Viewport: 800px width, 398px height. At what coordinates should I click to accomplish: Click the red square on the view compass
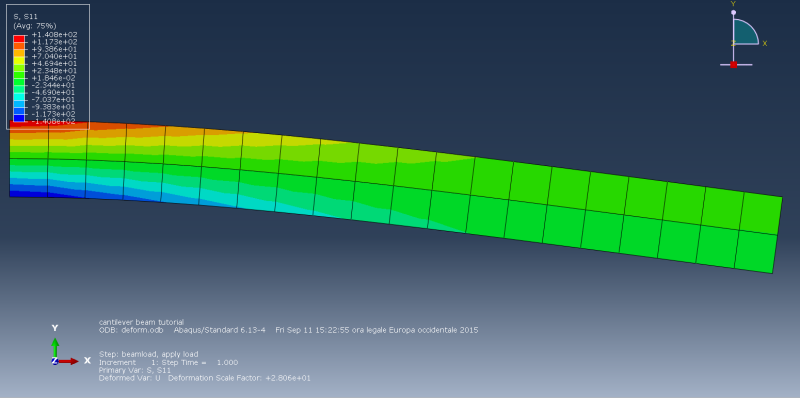point(734,65)
